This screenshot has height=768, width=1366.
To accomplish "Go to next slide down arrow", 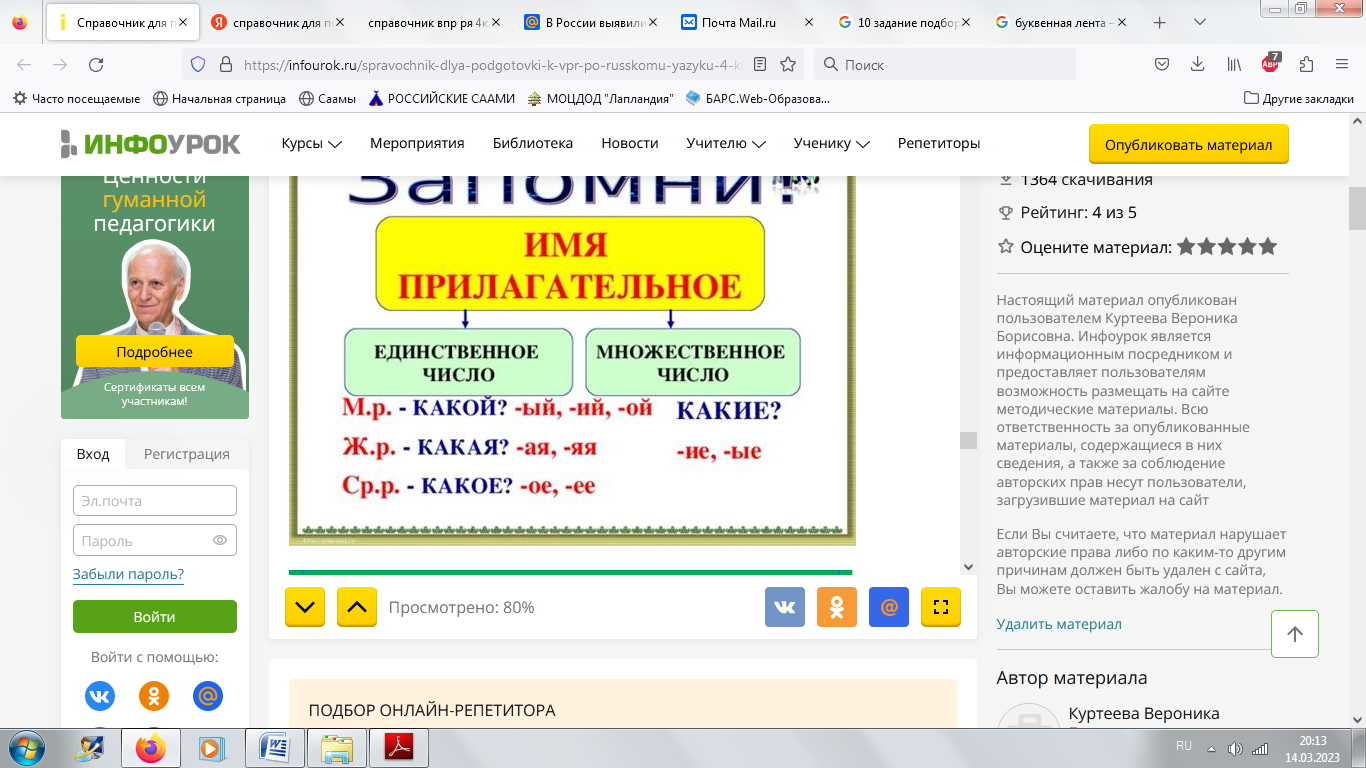I will (305, 607).
